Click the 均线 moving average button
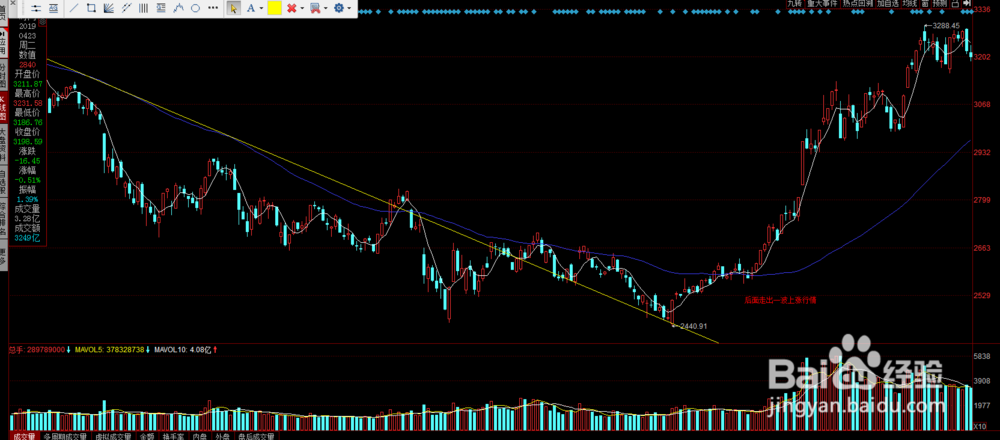The height and width of the screenshot is (440, 1000). pos(911,4)
